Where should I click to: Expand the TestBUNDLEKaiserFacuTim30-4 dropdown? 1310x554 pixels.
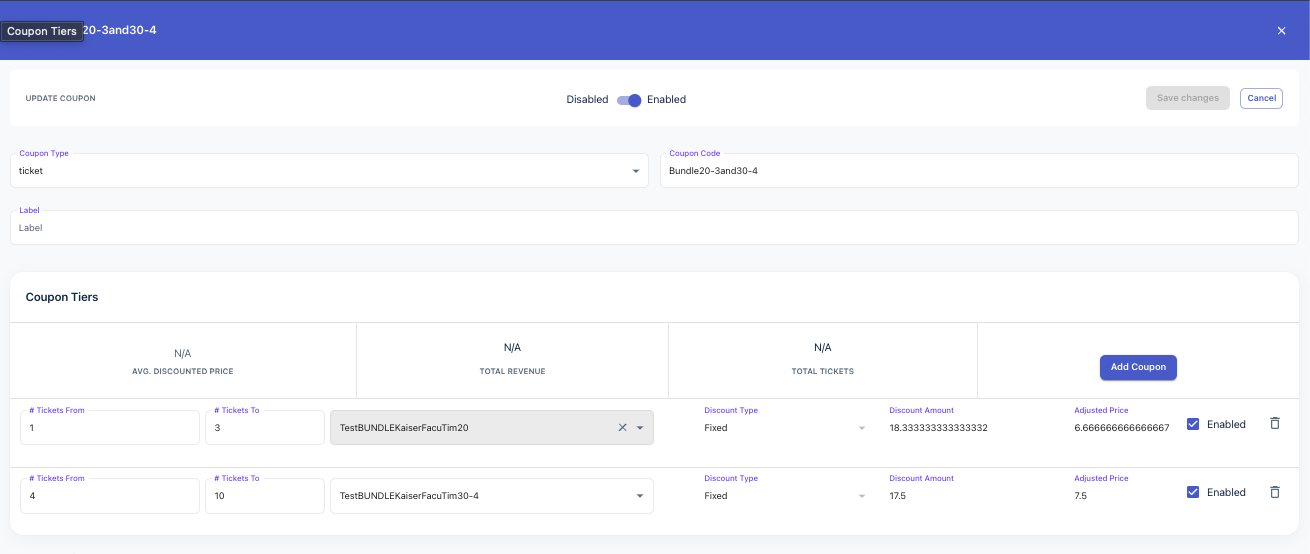[x=640, y=496]
